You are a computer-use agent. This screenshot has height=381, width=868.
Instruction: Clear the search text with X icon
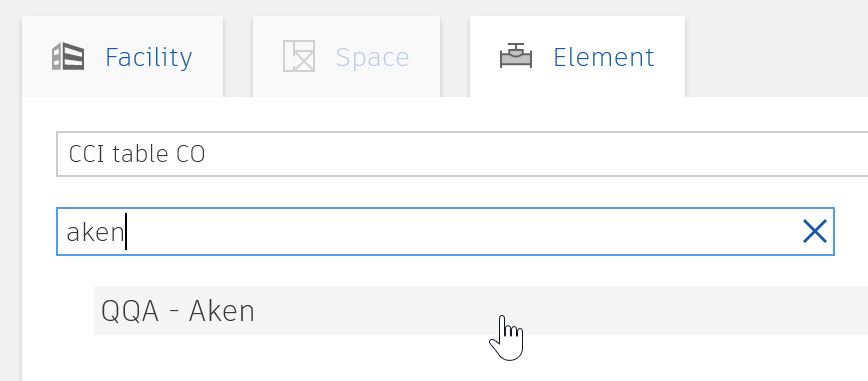[814, 231]
